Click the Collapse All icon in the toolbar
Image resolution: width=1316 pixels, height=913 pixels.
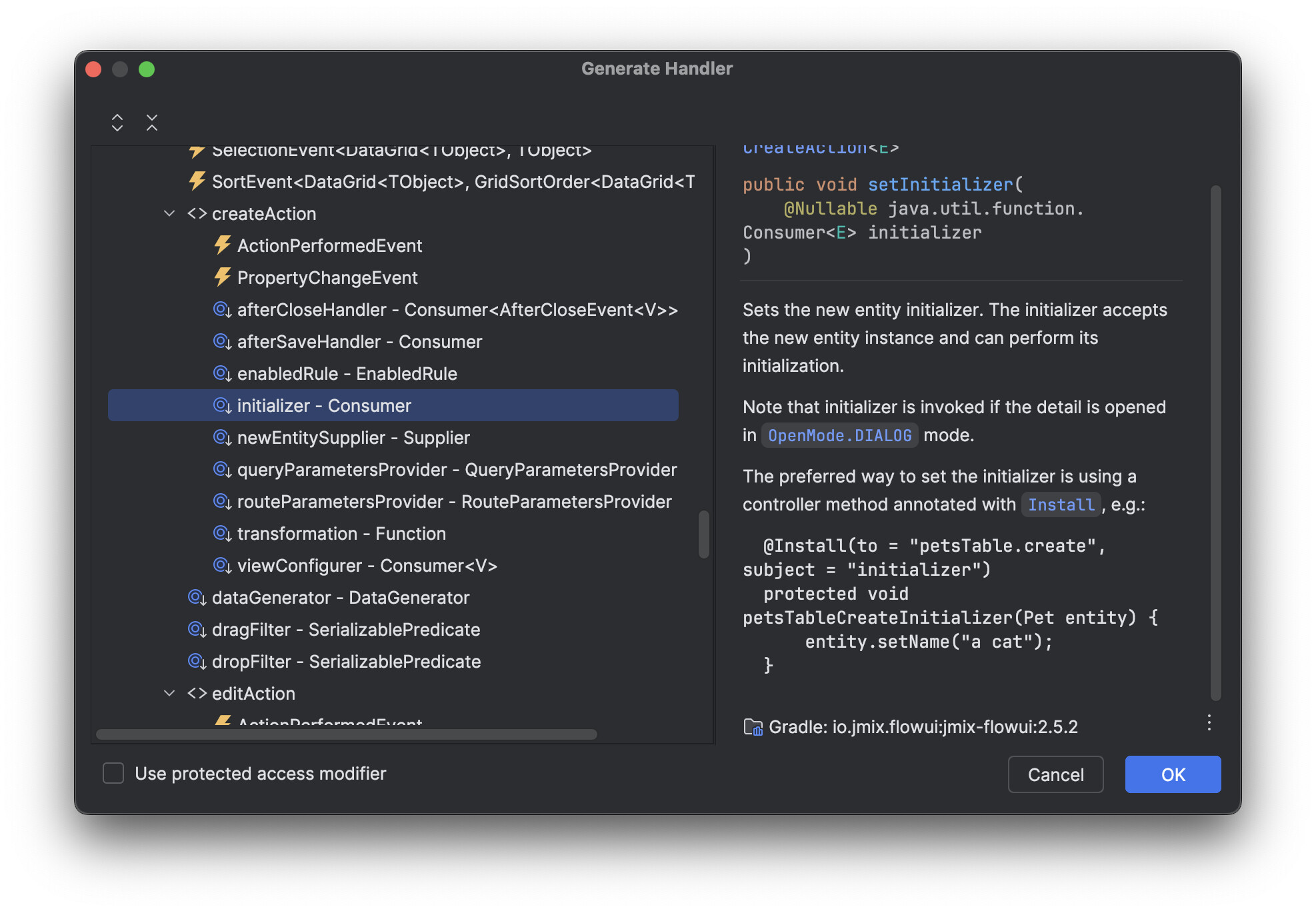152,123
